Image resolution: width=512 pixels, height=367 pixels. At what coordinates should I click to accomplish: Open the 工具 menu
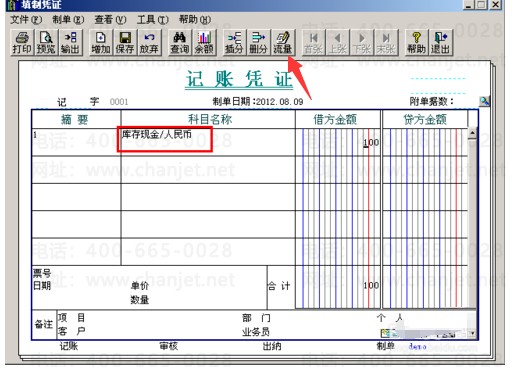point(153,20)
